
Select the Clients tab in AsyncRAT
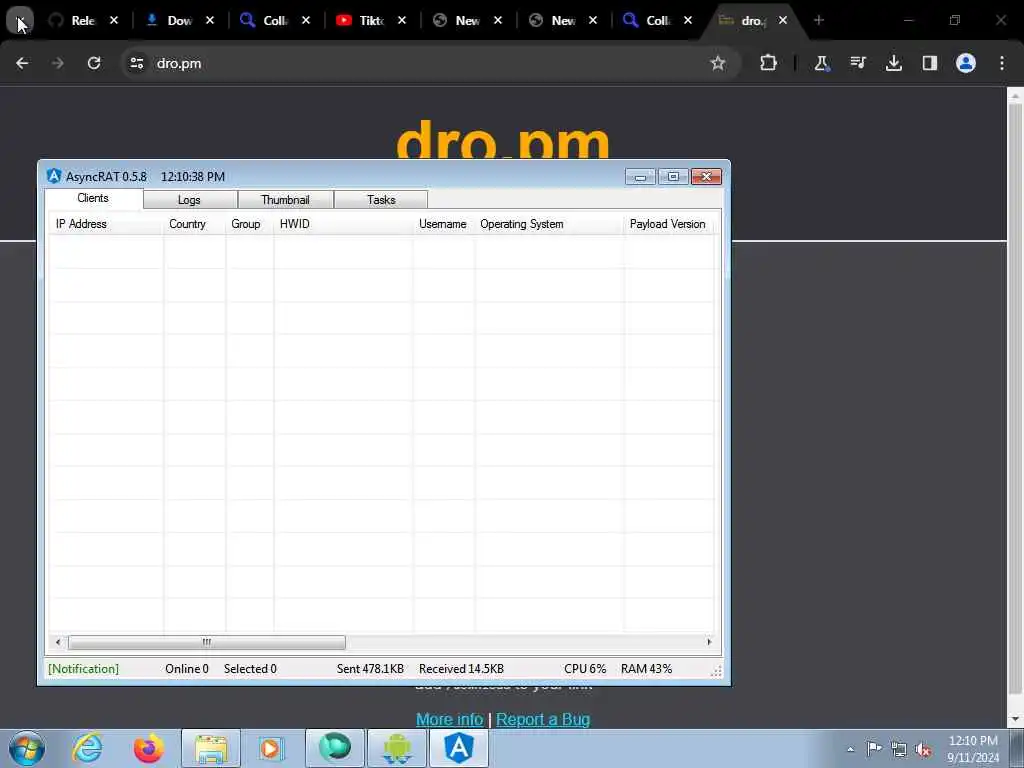(93, 199)
